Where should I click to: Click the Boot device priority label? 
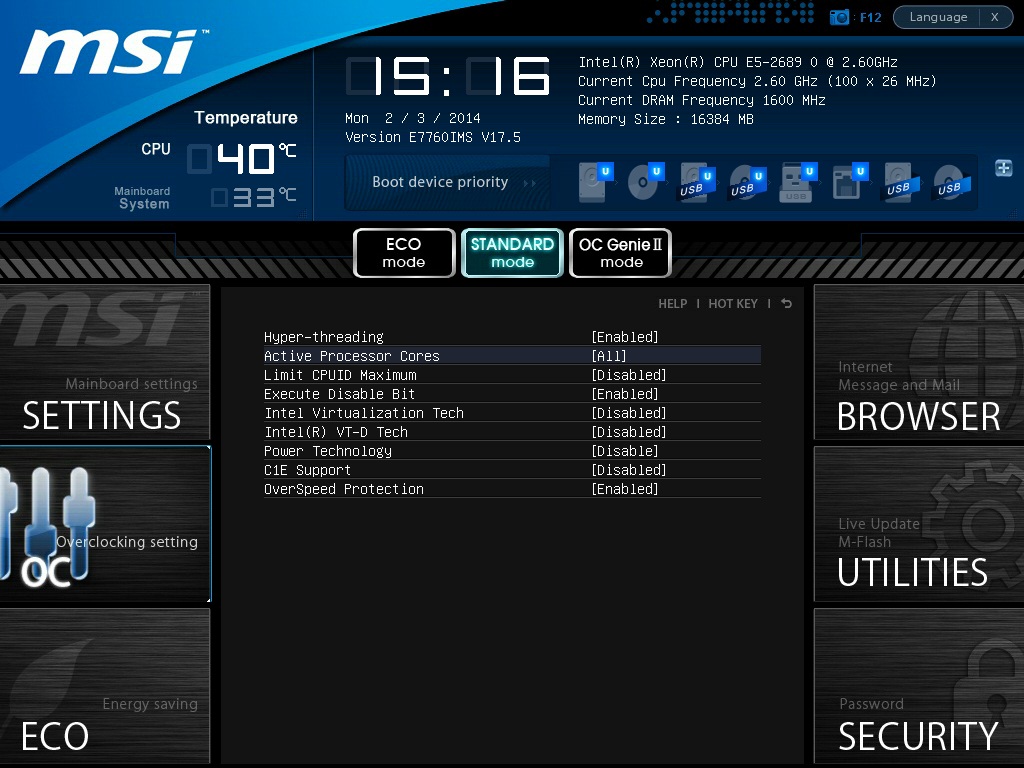(x=440, y=182)
